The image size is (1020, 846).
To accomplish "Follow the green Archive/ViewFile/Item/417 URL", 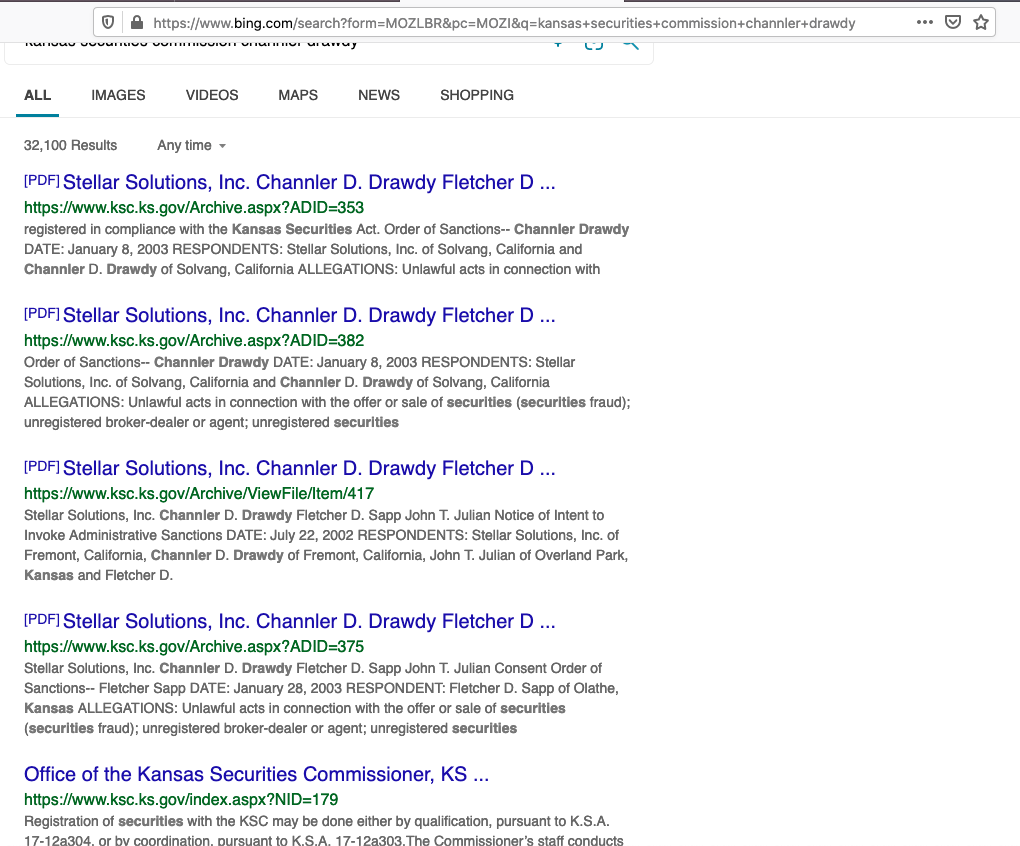I will (x=199, y=494).
